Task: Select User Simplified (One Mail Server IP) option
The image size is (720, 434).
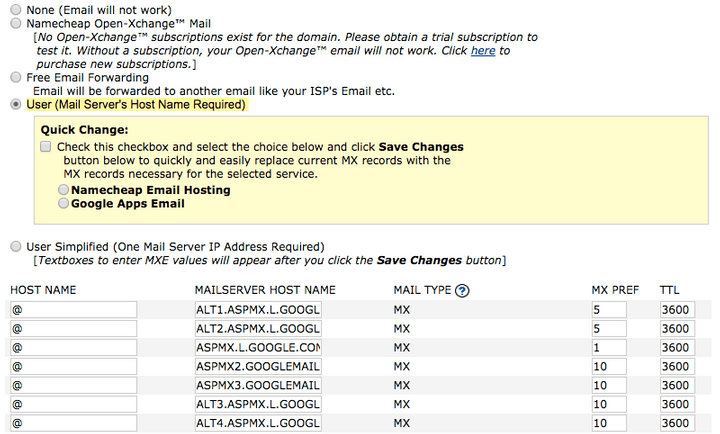Action: pos(16,247)
